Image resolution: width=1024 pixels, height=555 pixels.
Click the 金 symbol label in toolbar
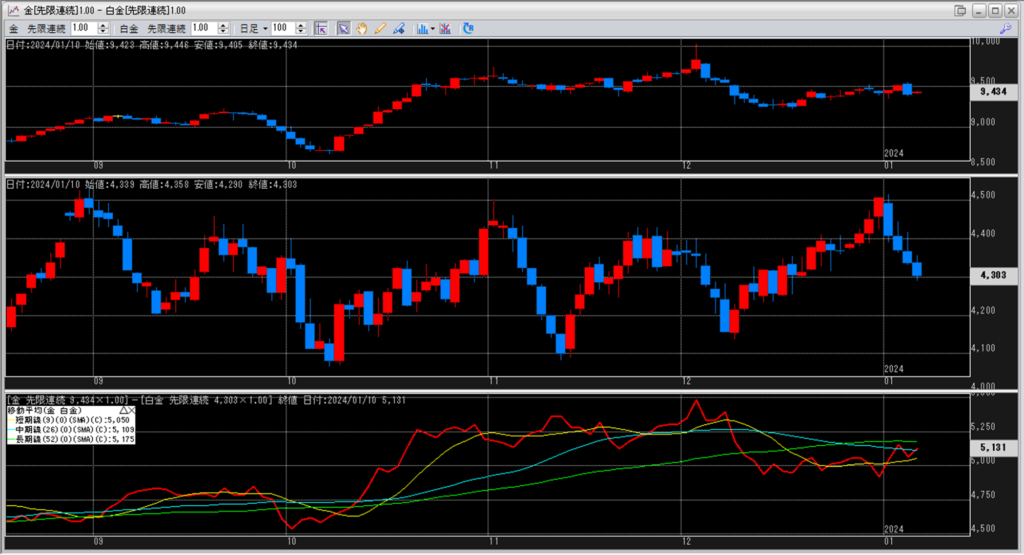coord(14,28)
